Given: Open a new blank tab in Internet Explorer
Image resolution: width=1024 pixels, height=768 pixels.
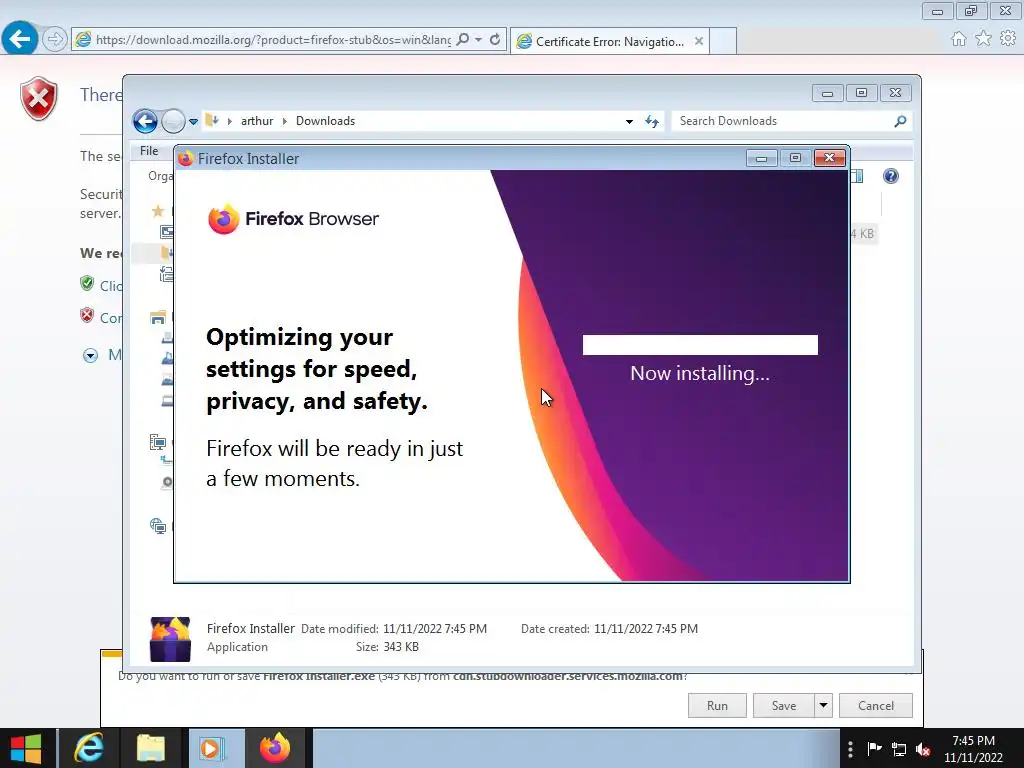Looking at the screenshot, I should tap(723, 41).
